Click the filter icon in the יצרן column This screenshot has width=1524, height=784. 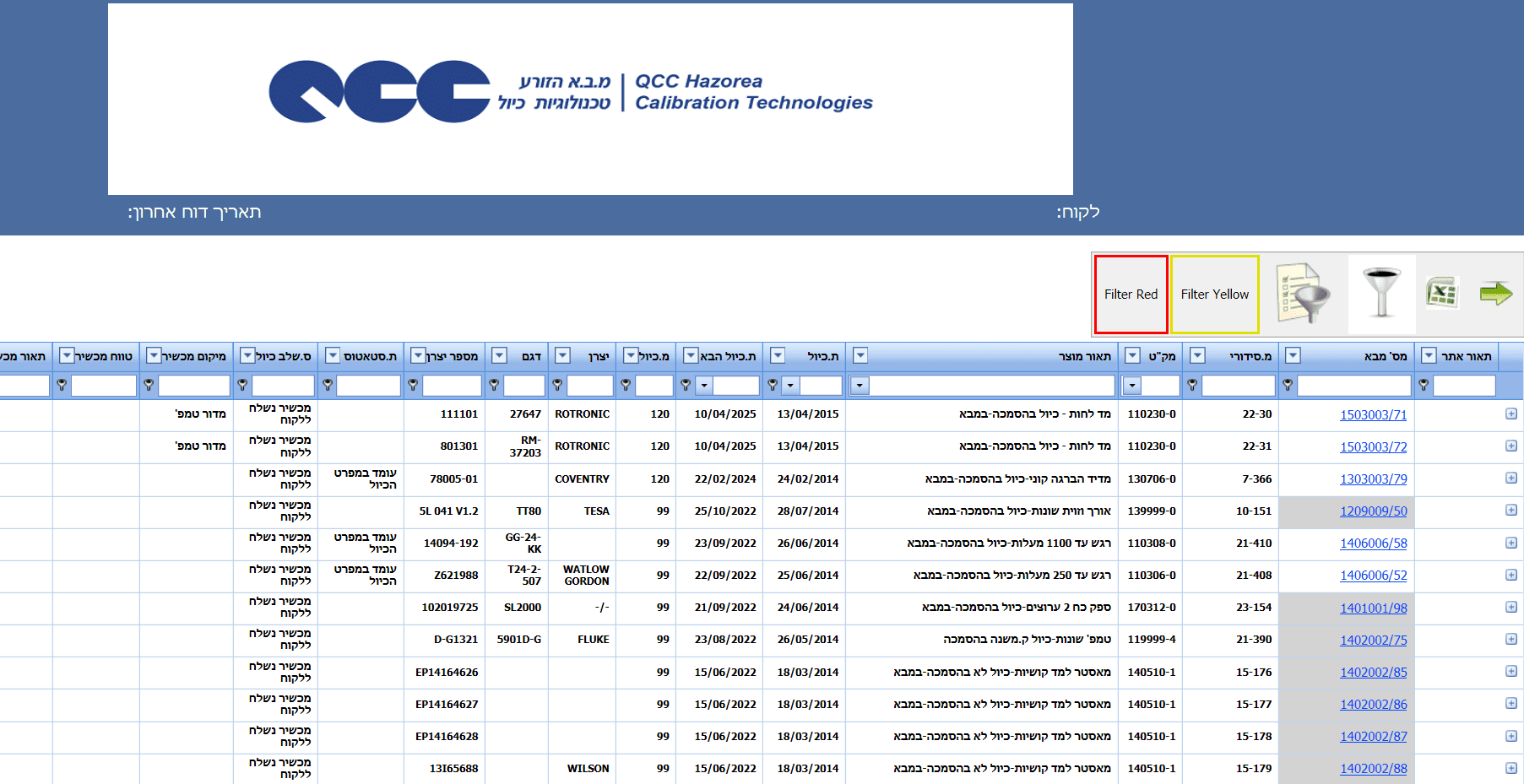click(557, 386)
